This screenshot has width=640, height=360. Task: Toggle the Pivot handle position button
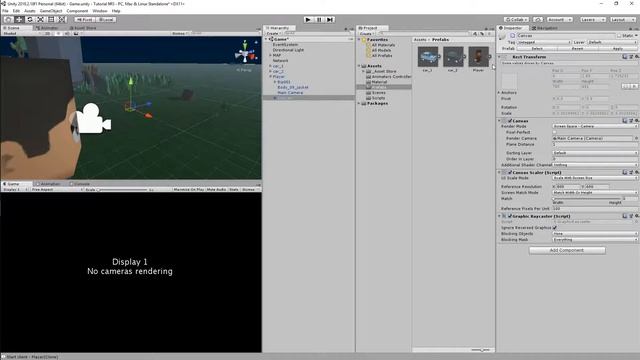click(x=84, y=19)
